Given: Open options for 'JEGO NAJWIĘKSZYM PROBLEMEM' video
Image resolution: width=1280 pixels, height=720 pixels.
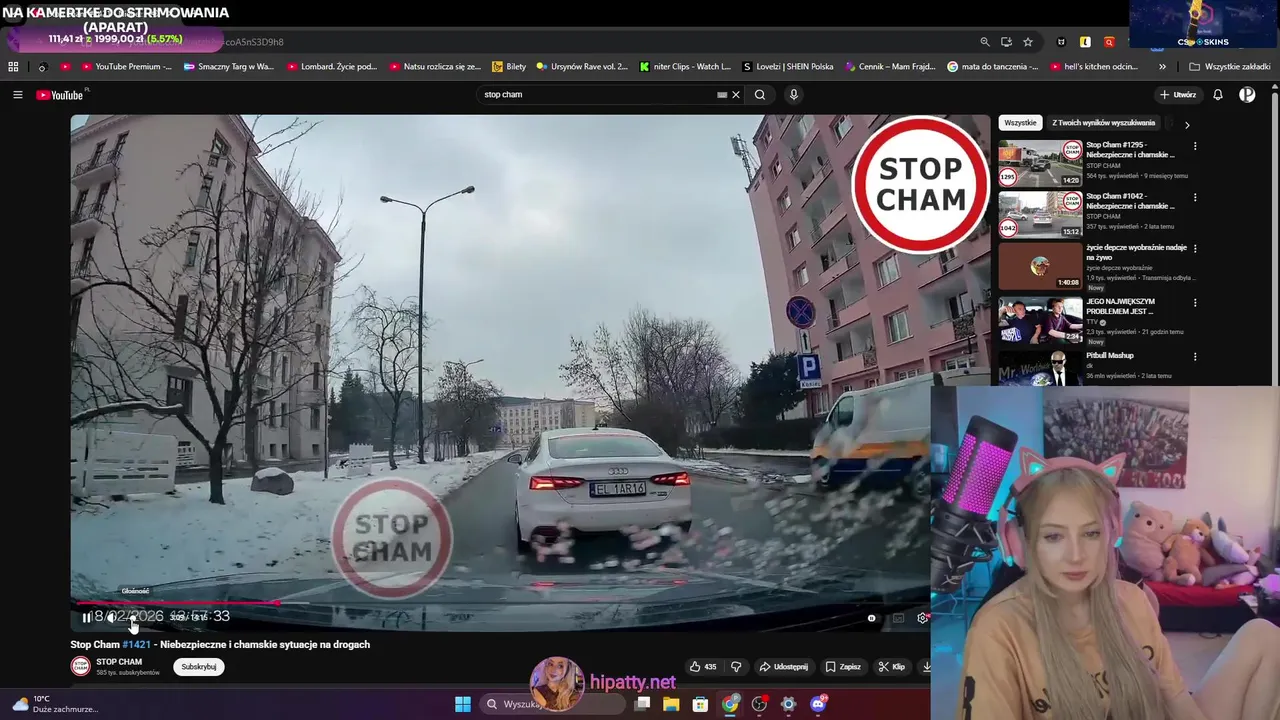Looking at the screenshot, I should click(x=1195, y=302).
